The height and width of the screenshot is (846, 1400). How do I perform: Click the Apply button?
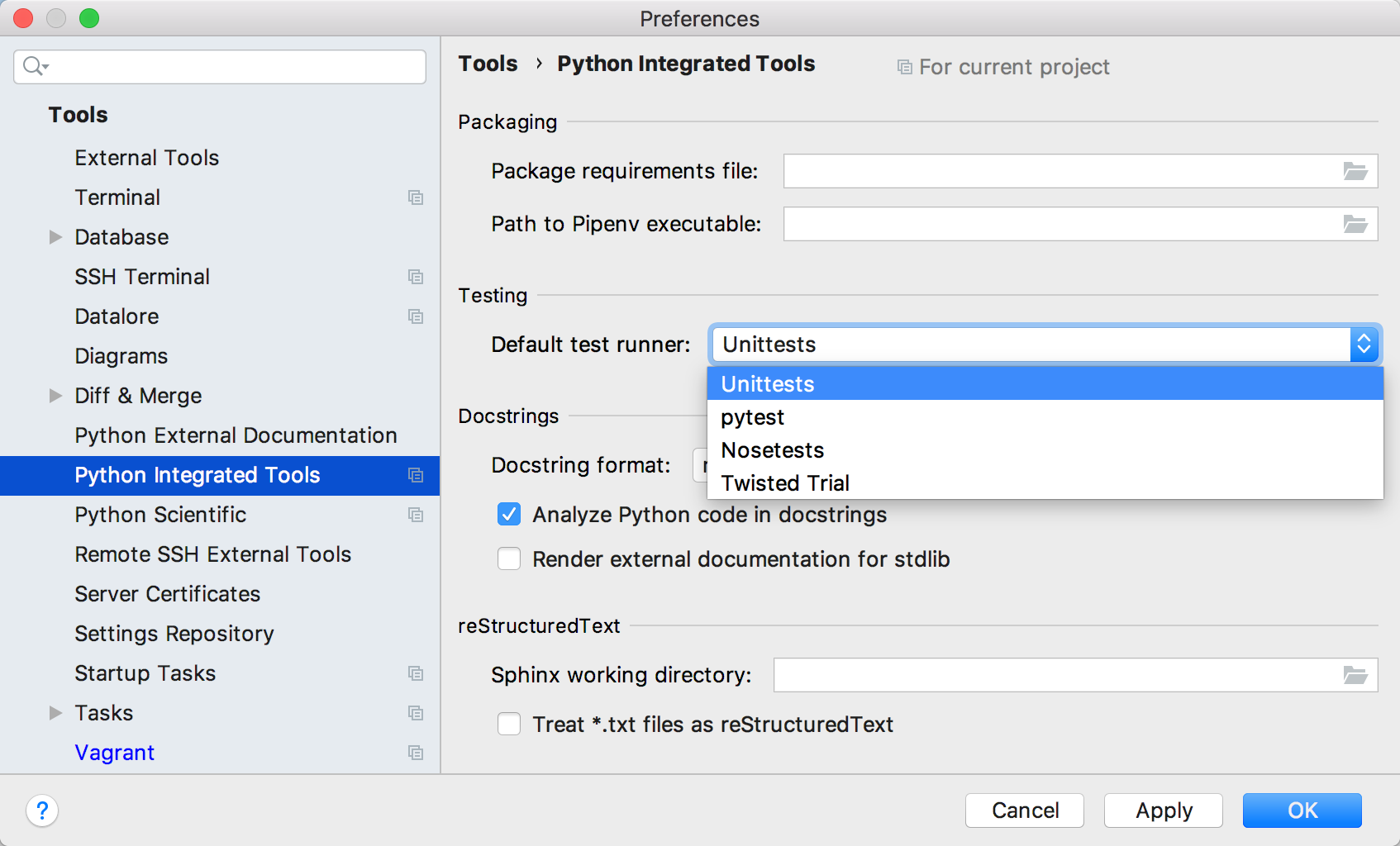click(x=1164, y=810)
